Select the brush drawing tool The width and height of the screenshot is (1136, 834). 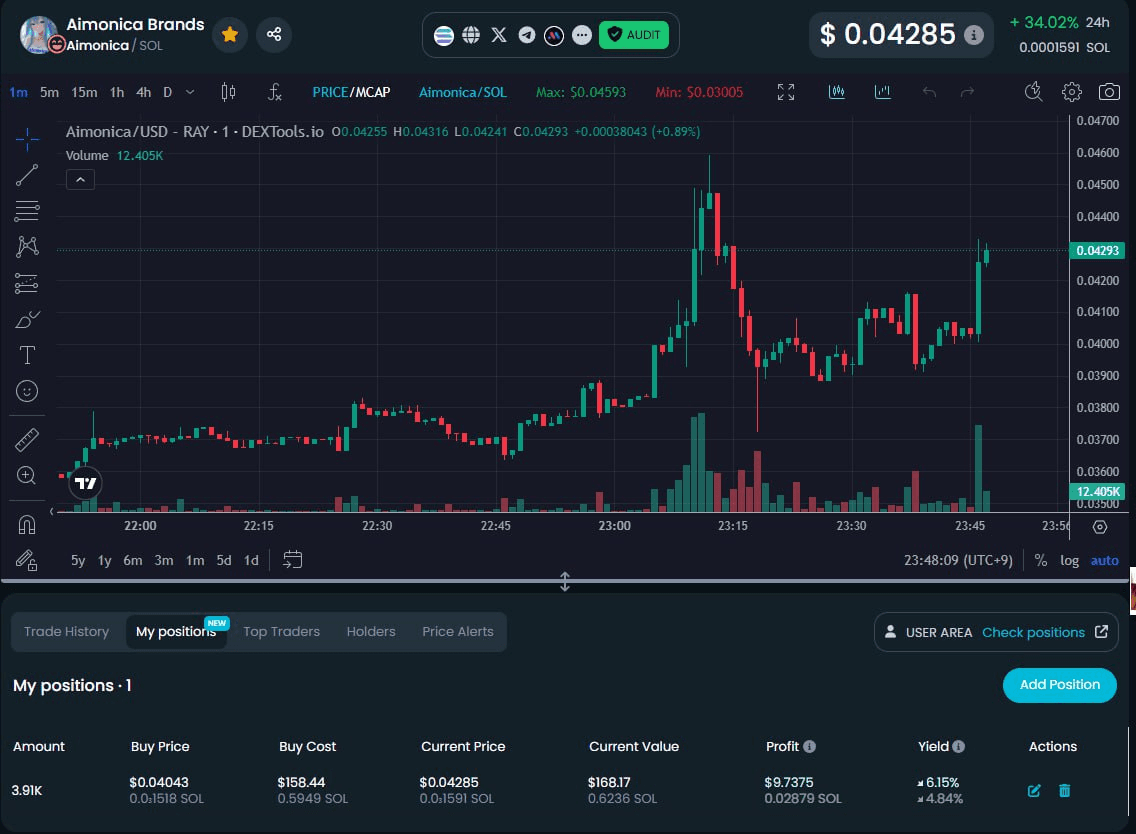click(27, 319)
